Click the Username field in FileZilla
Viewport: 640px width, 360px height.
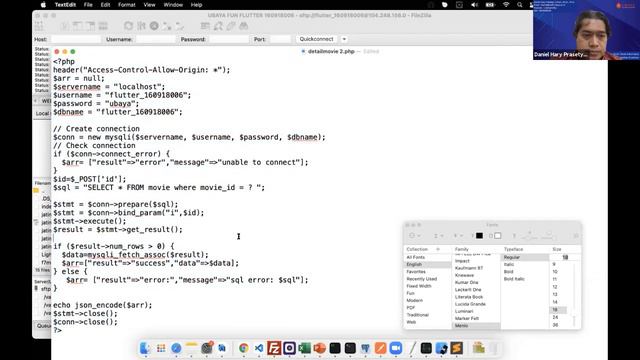coord(155,39)
